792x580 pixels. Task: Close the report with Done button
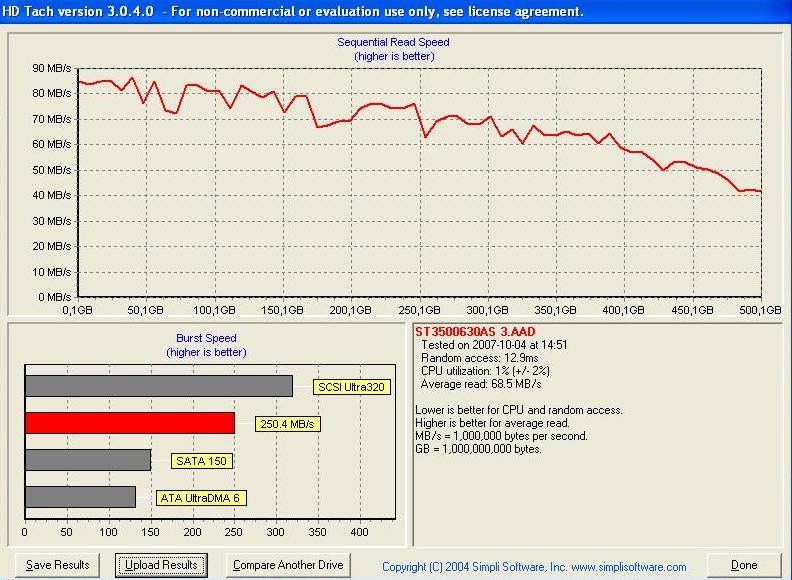tap(744, 565)
